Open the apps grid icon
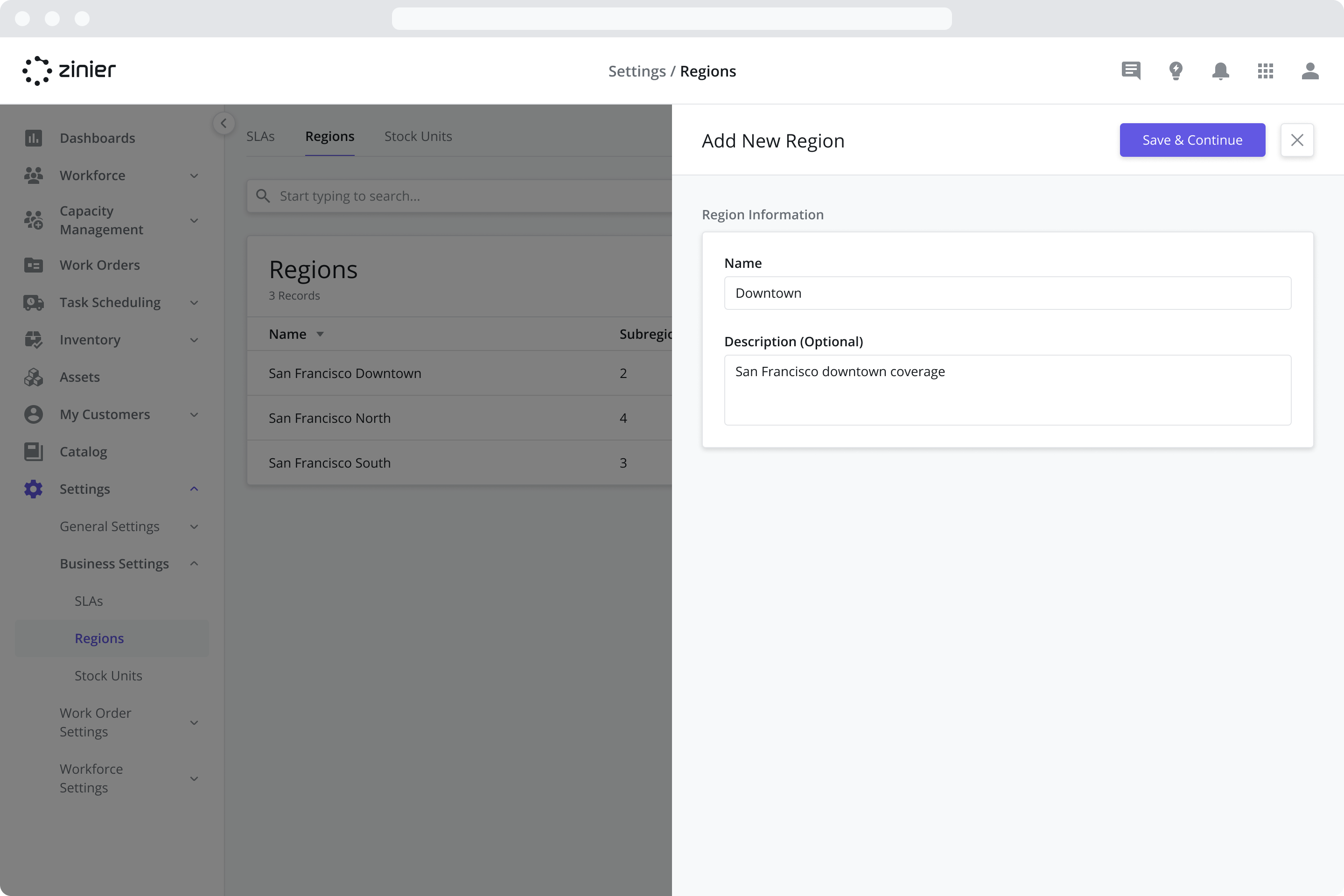Viewport: 1344px width, 896px height. 1266,71
